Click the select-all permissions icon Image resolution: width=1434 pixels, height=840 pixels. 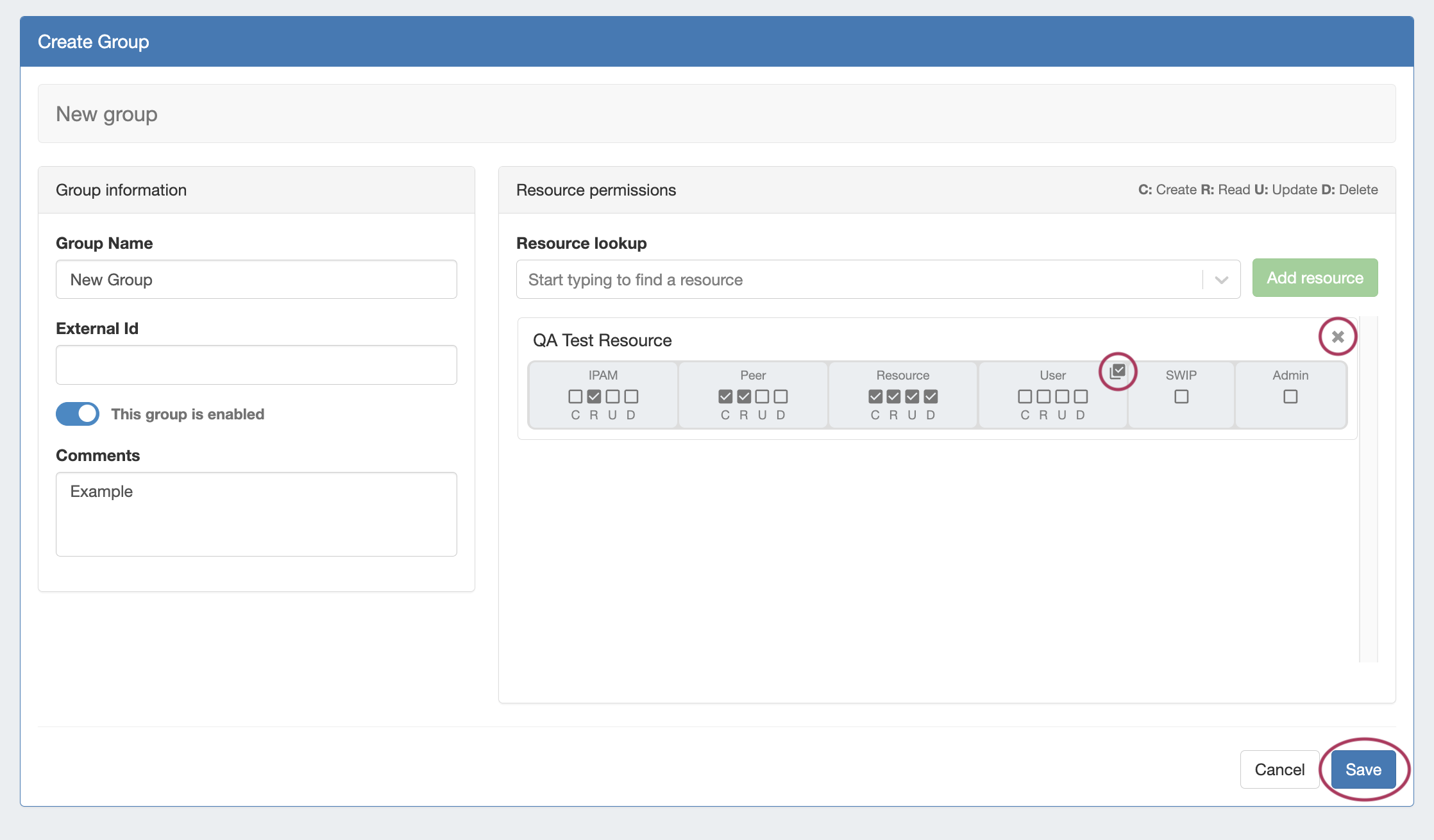tap(1118, 371)
